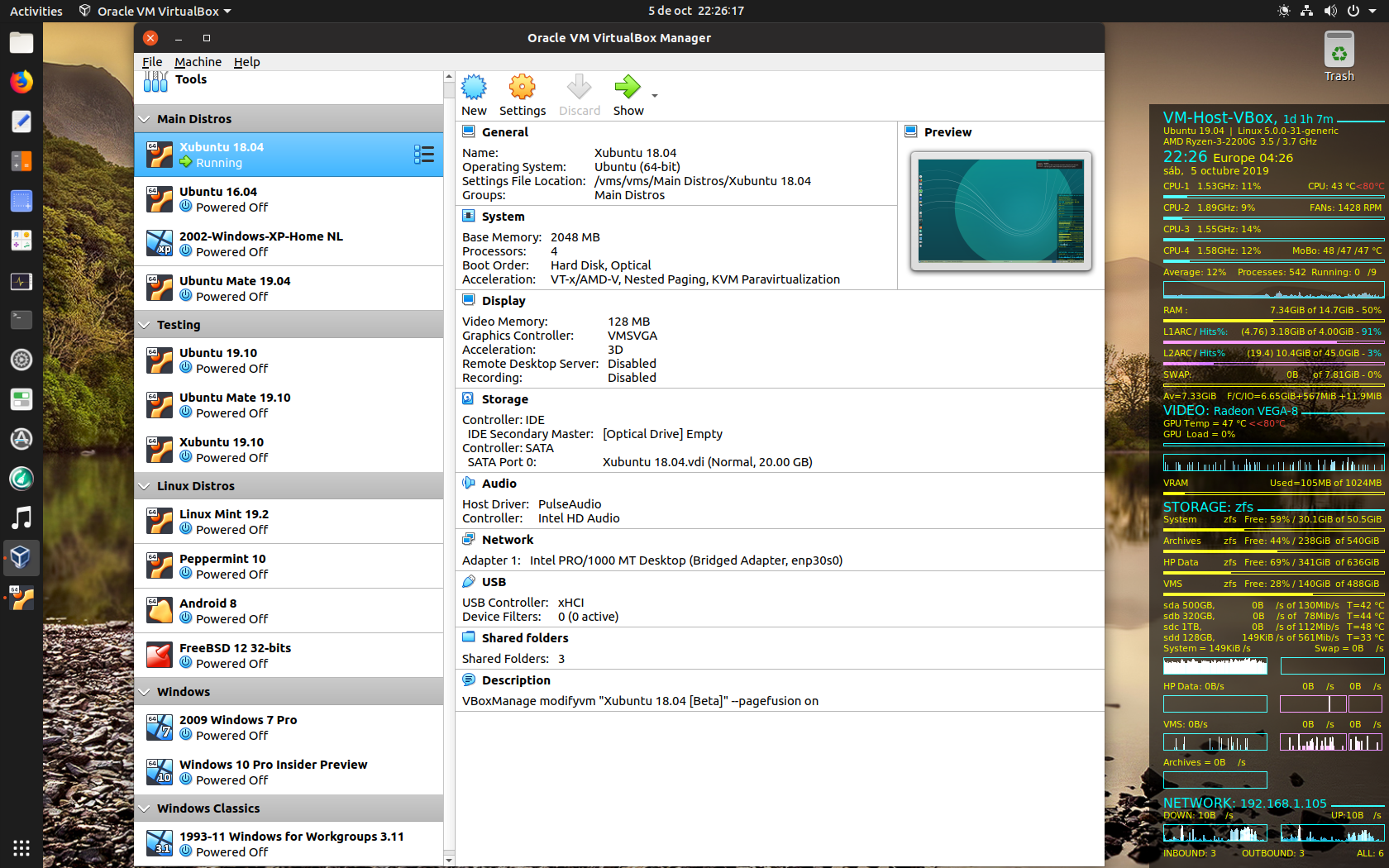
Task: Show applications grid in dock
Action: click(x=21, y=848)
